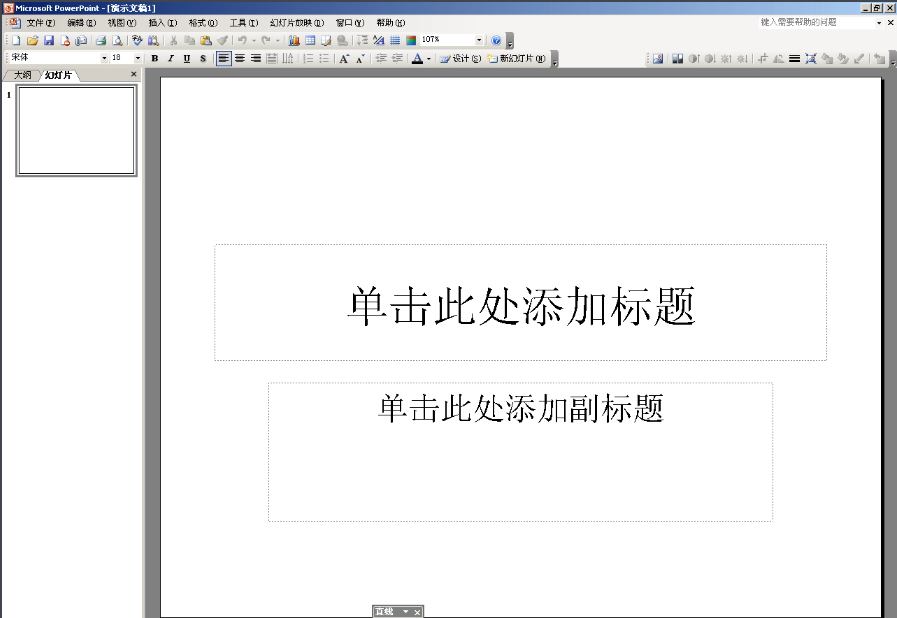897x618 pixels.
Task: Expand the undo history dropdown arrow
Action: tap(253, 41)
